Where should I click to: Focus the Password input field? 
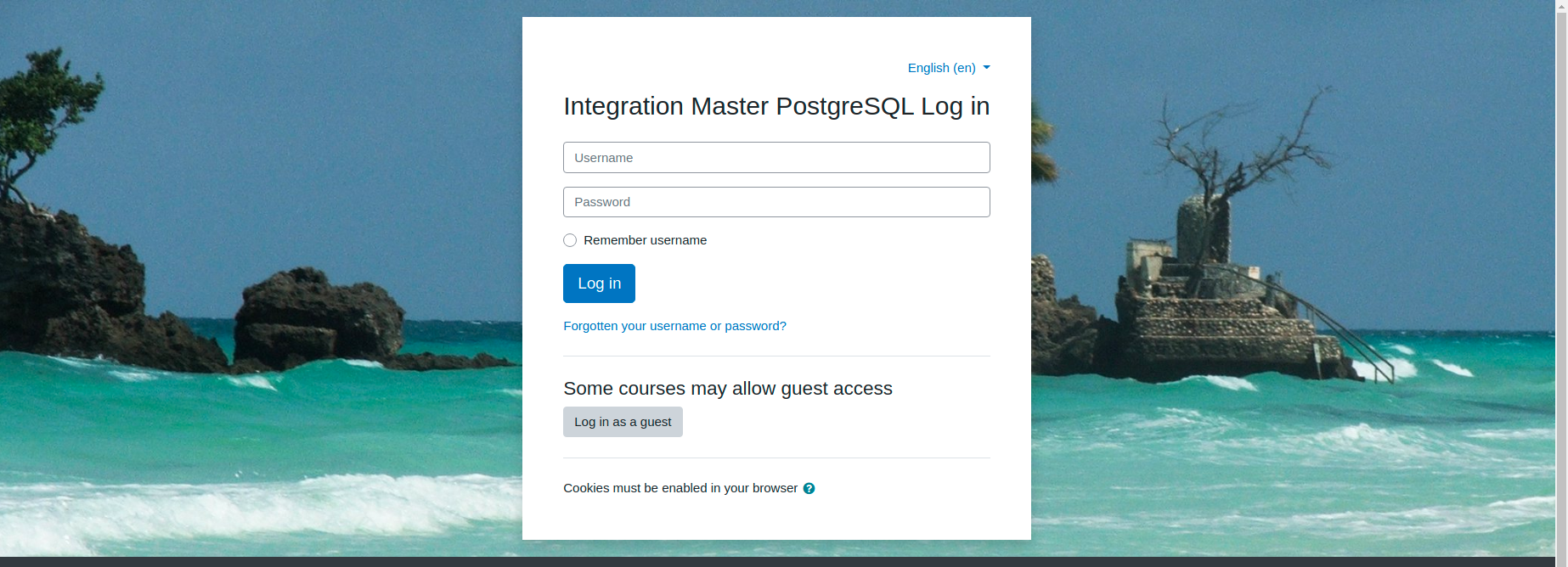(x=776, y=202)
